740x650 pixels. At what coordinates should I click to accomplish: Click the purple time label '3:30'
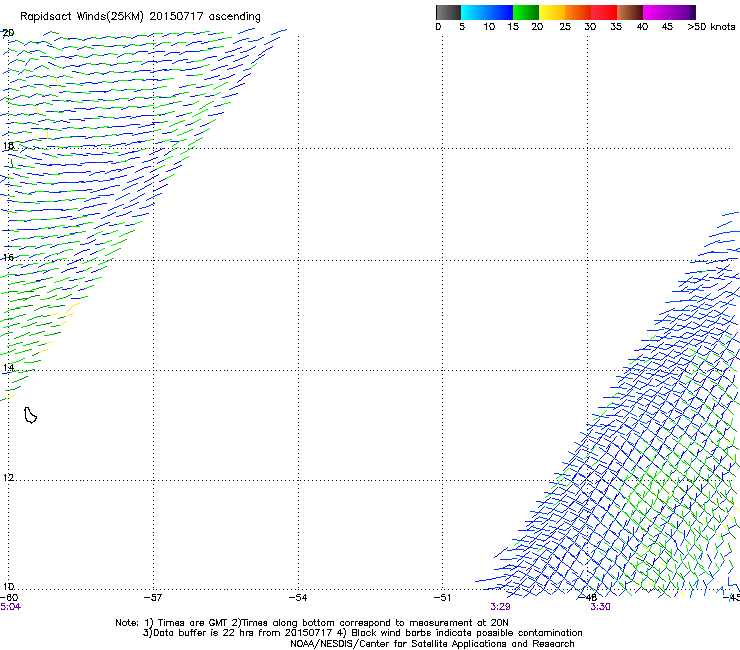tap(600, 607)
